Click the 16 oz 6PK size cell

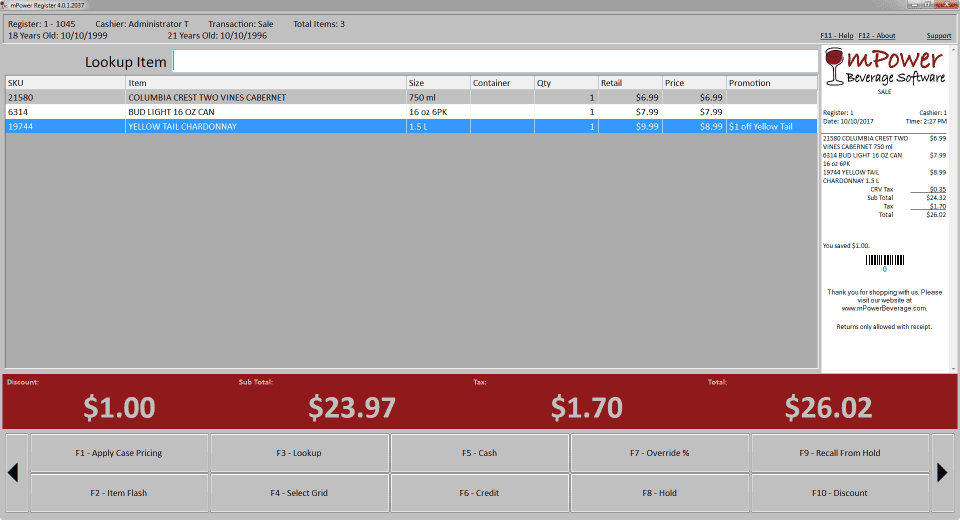click(x=438, y=112)
